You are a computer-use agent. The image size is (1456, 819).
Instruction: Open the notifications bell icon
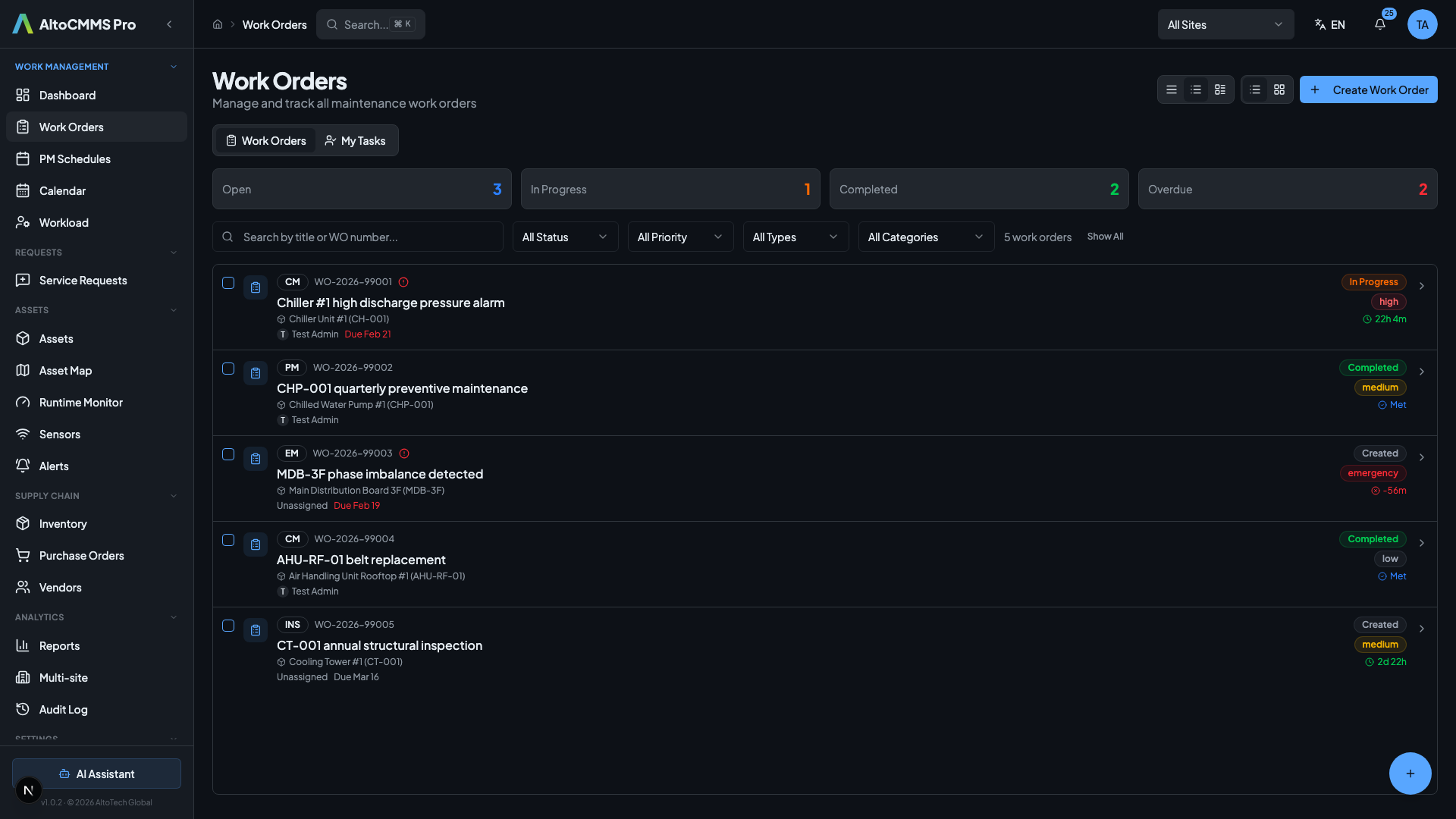(x=1380, y=24)
